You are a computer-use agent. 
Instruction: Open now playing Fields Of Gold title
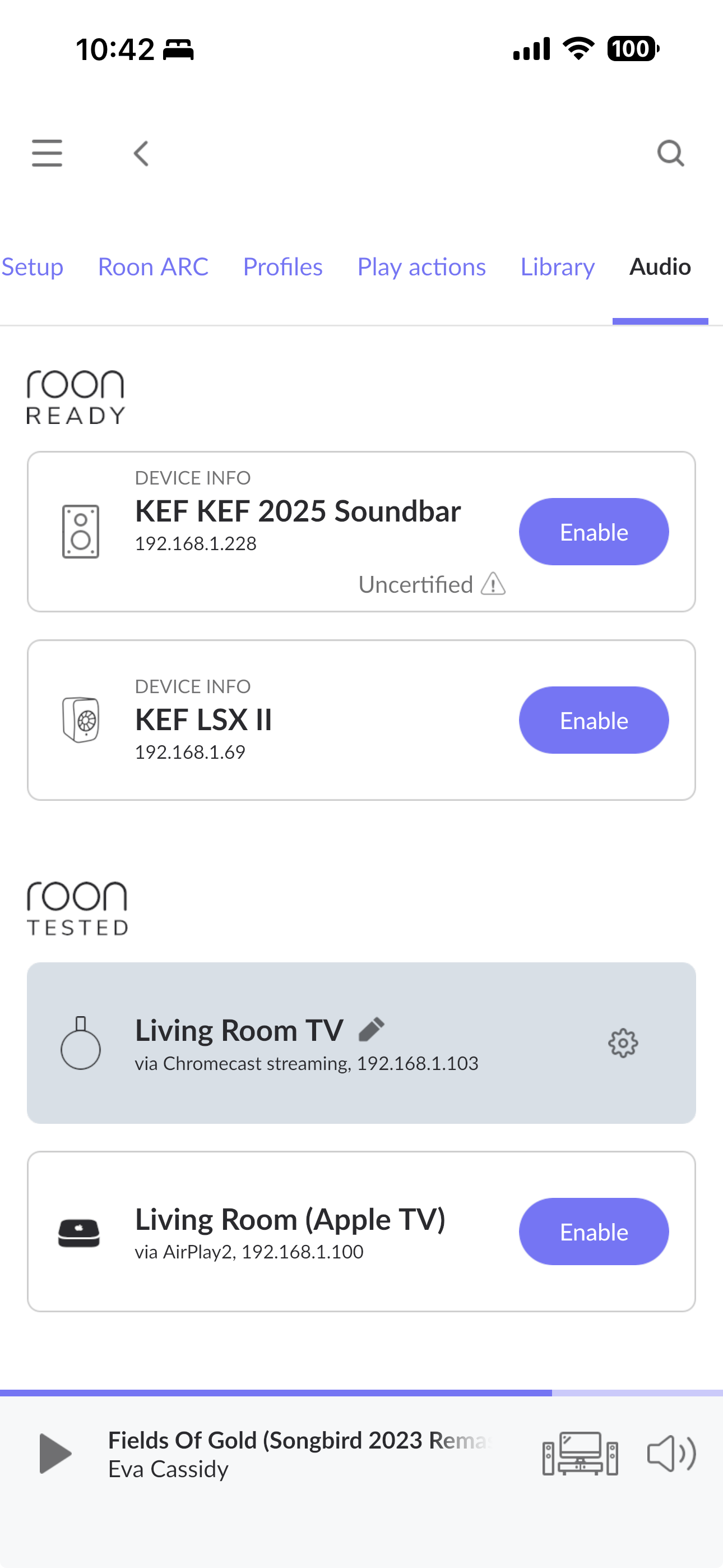pyautogui.click(x=298, y=1440)
